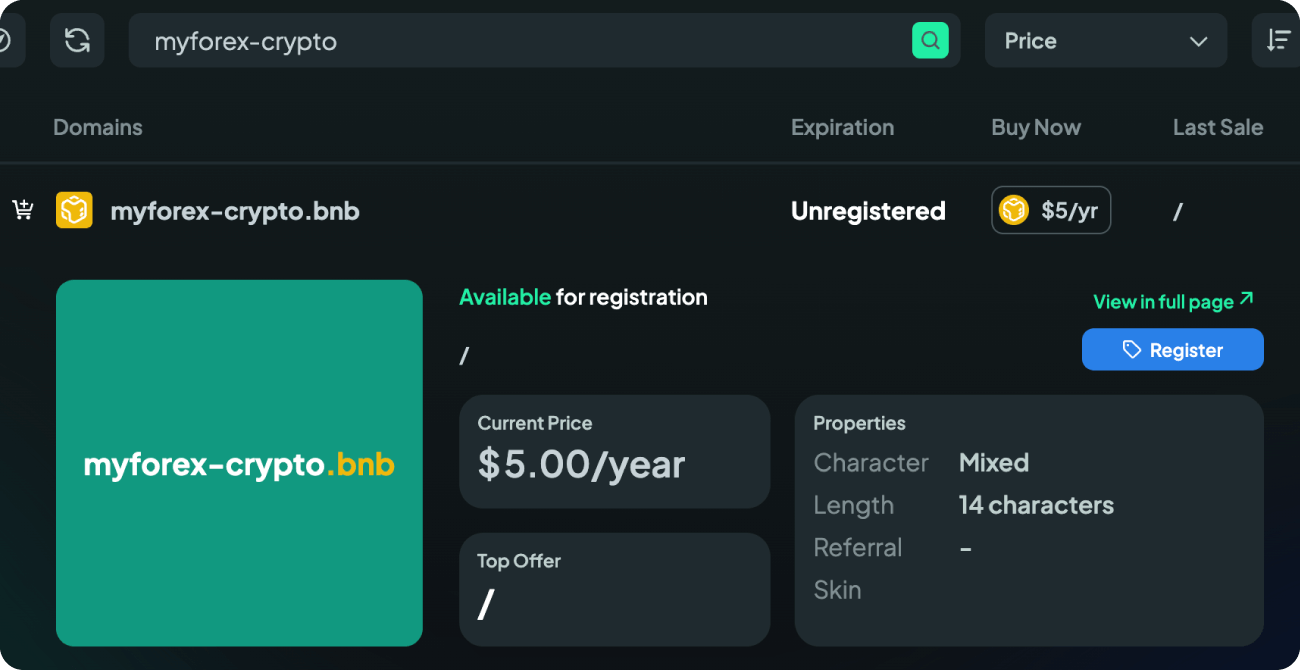Click the BNB coin icon in price badge
This screenshot has width=1300, height=670.
[1014, 210]
